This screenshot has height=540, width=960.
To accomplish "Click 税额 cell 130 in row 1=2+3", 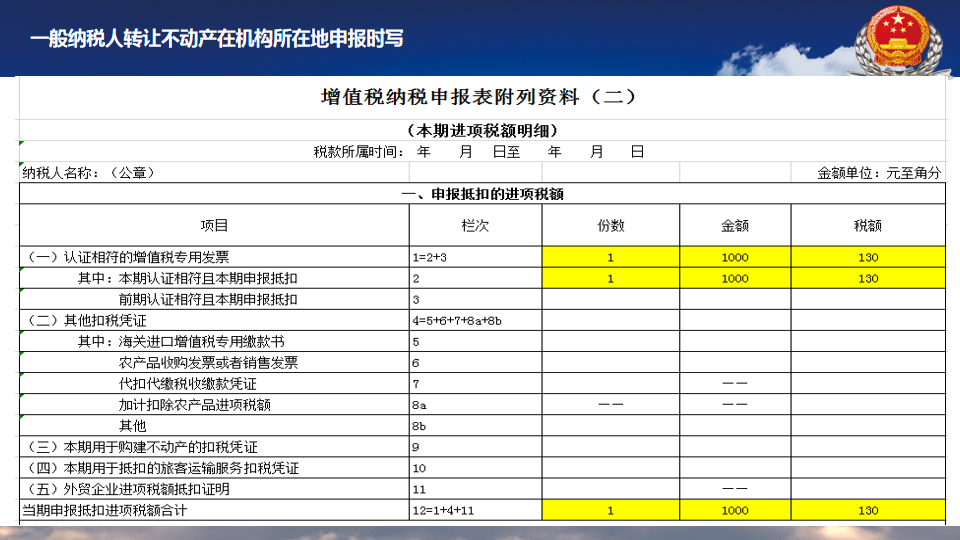I will (x=868, y=257).
